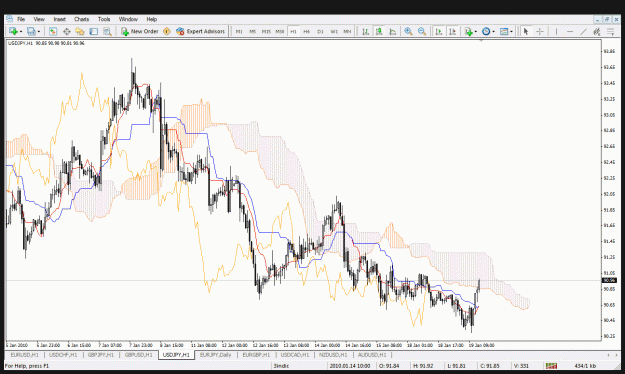Viewport: 625px width, 374px height.
Task: Switch to the EURUSD,H1 chart tab
Action: [x=24, y=355]
